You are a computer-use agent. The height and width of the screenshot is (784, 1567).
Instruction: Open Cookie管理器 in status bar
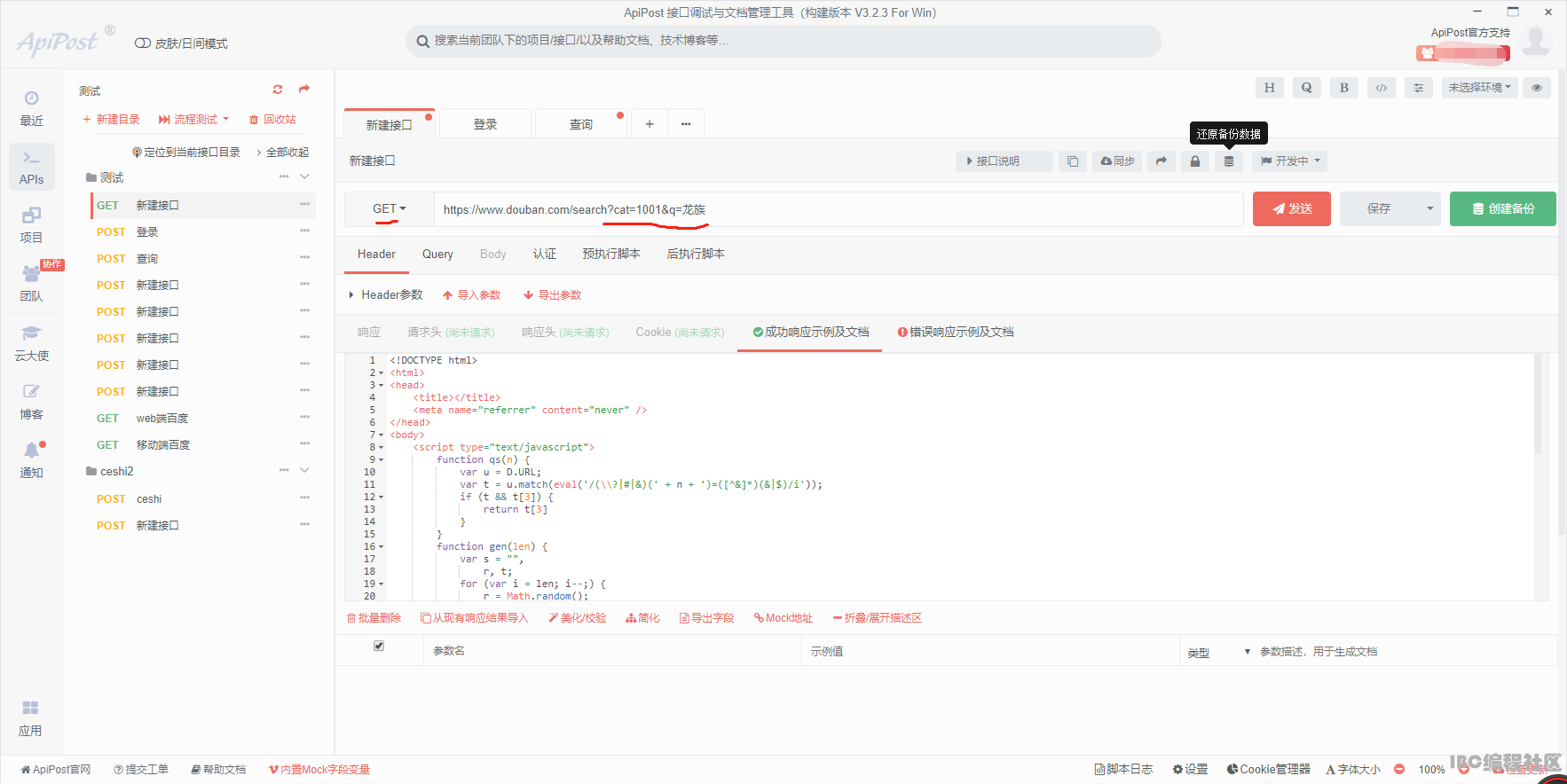click(x=1268, y=769)
